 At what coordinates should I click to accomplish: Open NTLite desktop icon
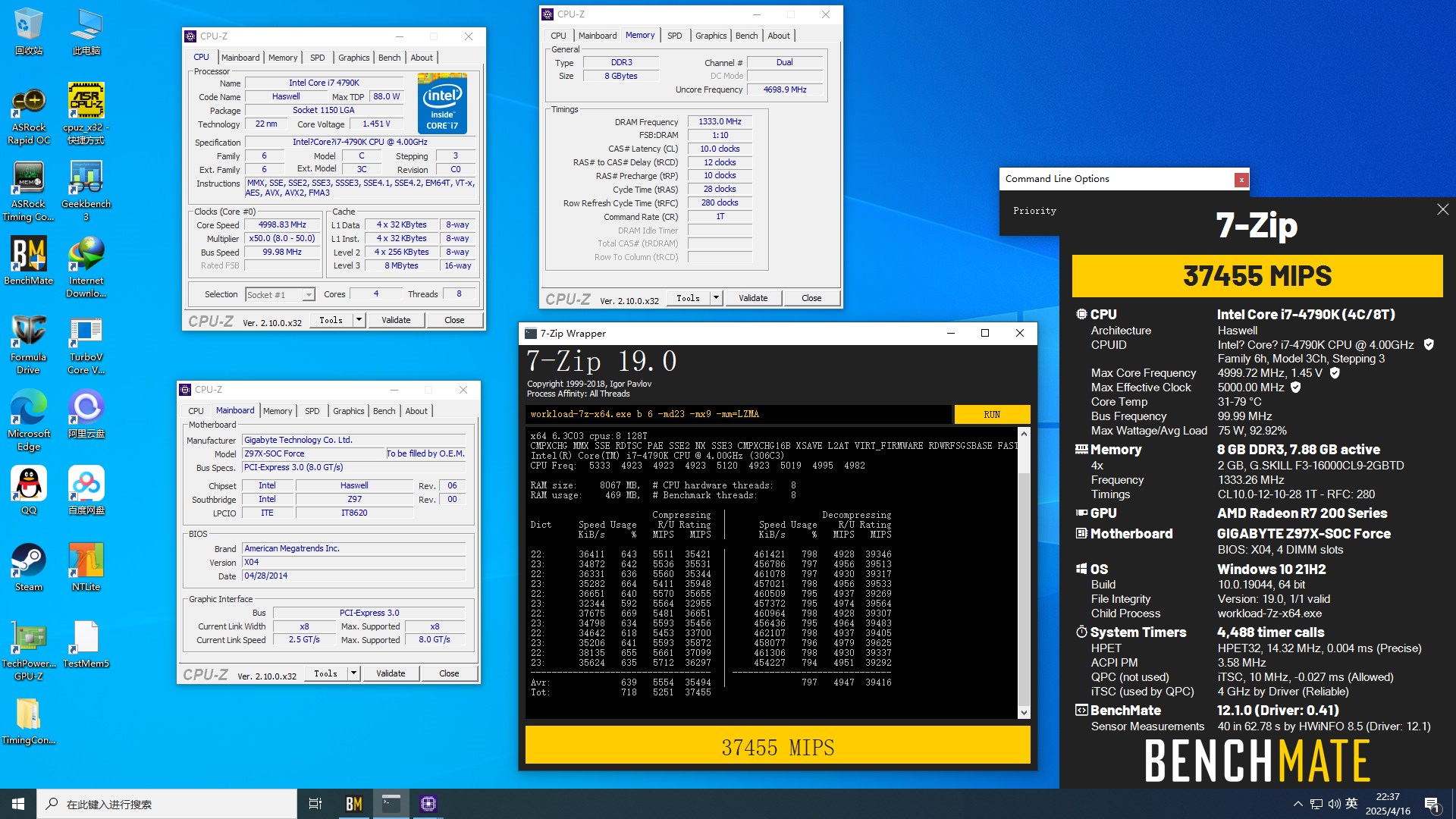tap(86, 567)
